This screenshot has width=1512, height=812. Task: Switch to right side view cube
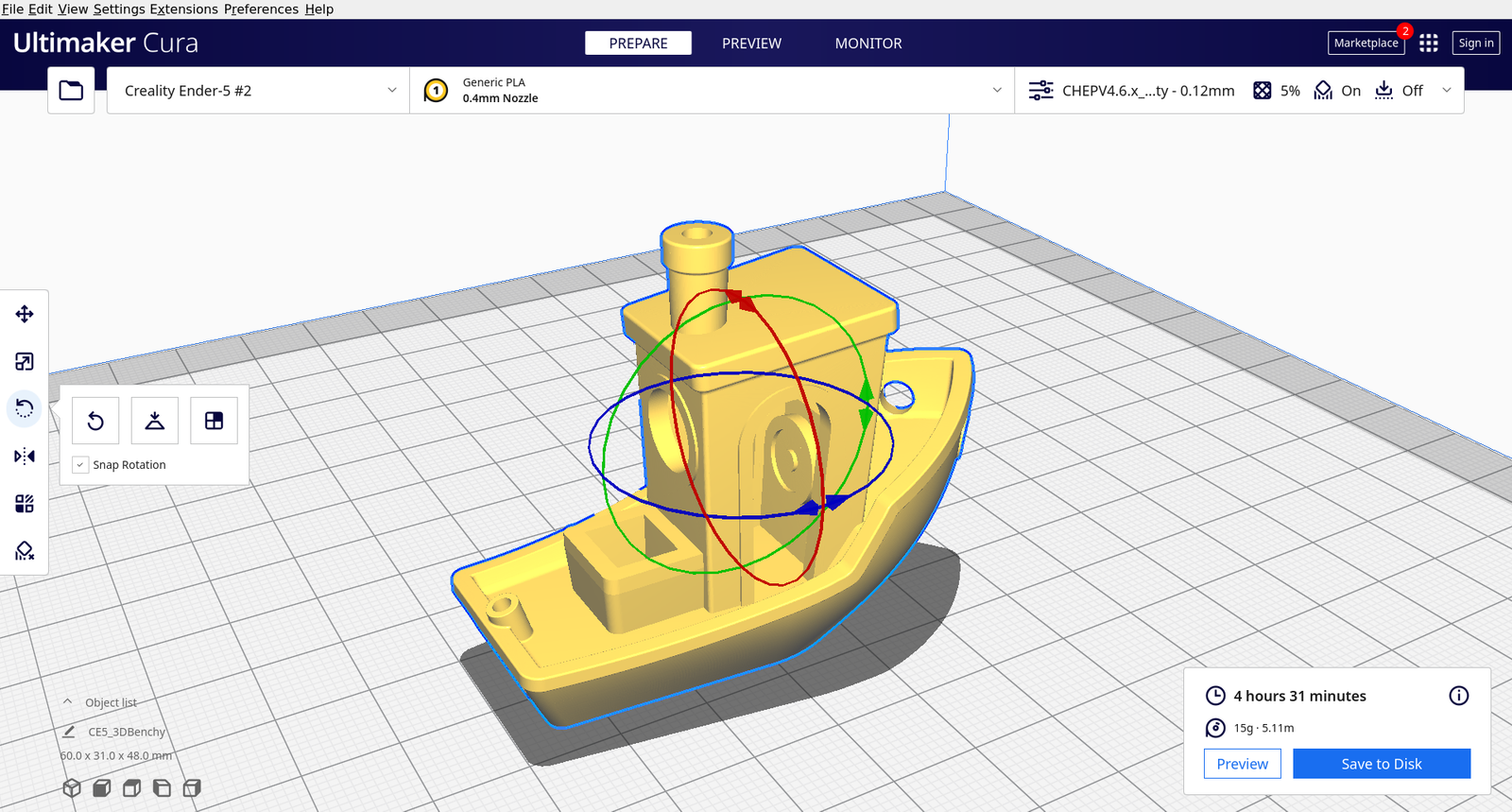point(192,787)
